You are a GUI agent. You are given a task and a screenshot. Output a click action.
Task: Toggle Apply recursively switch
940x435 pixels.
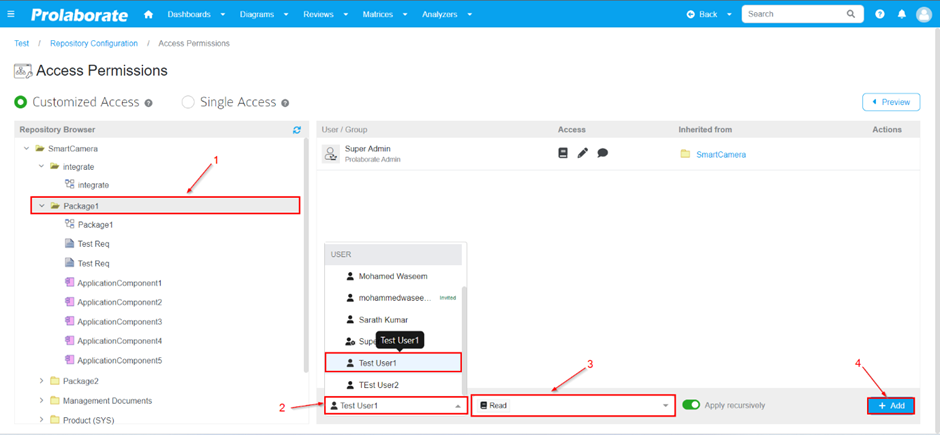coord(691,405)
